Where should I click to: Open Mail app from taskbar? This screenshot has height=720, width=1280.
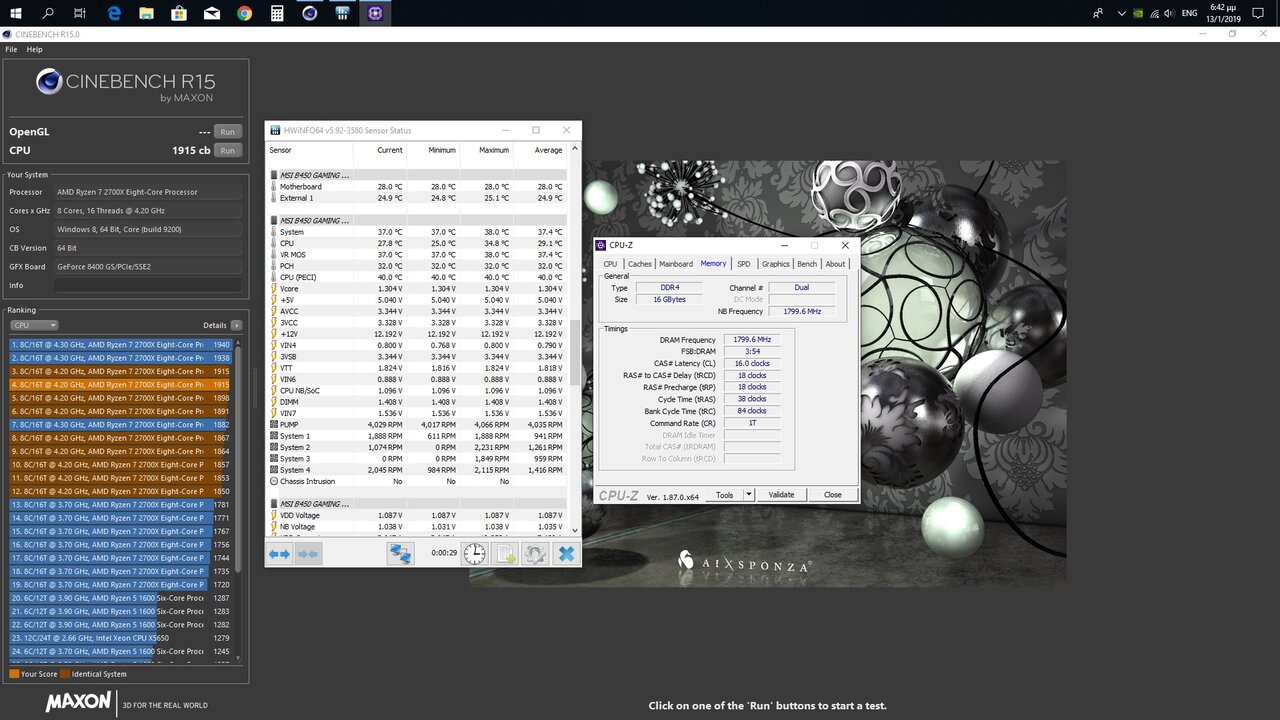point(212,13)
